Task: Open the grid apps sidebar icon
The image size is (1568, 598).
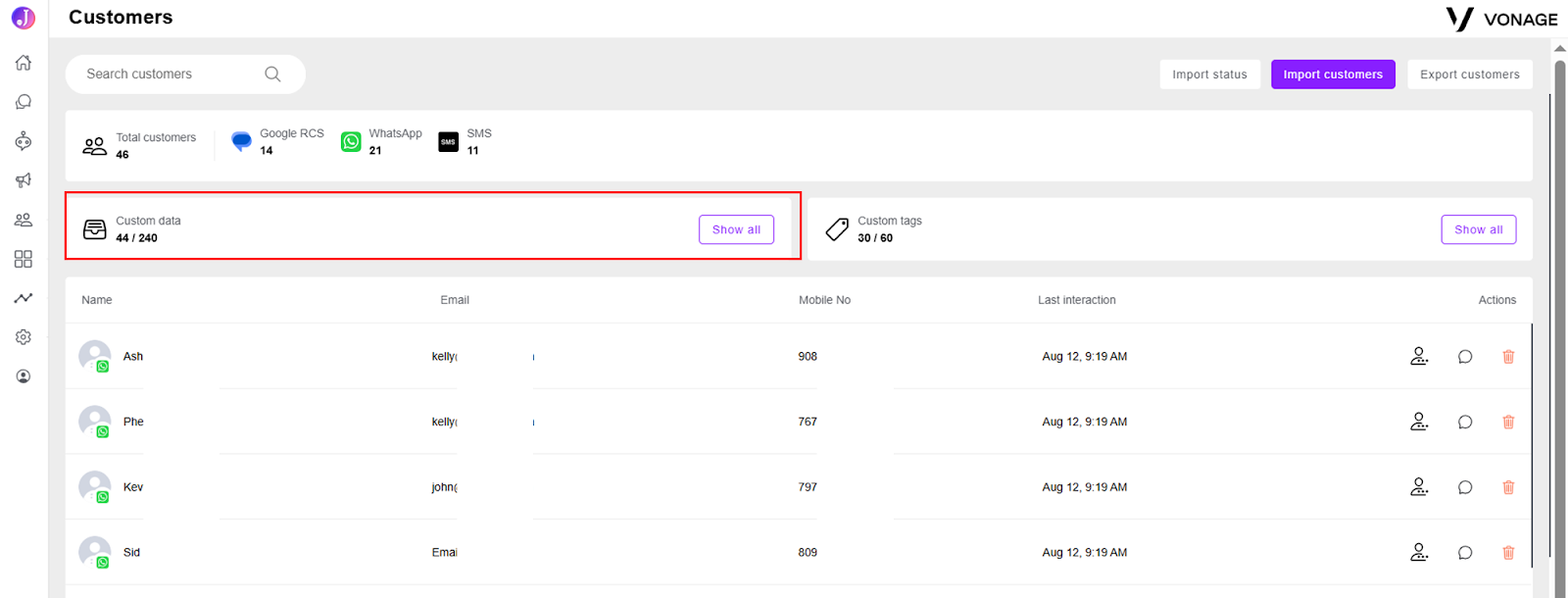Action: pyautogui.click(x=24, y=259)
